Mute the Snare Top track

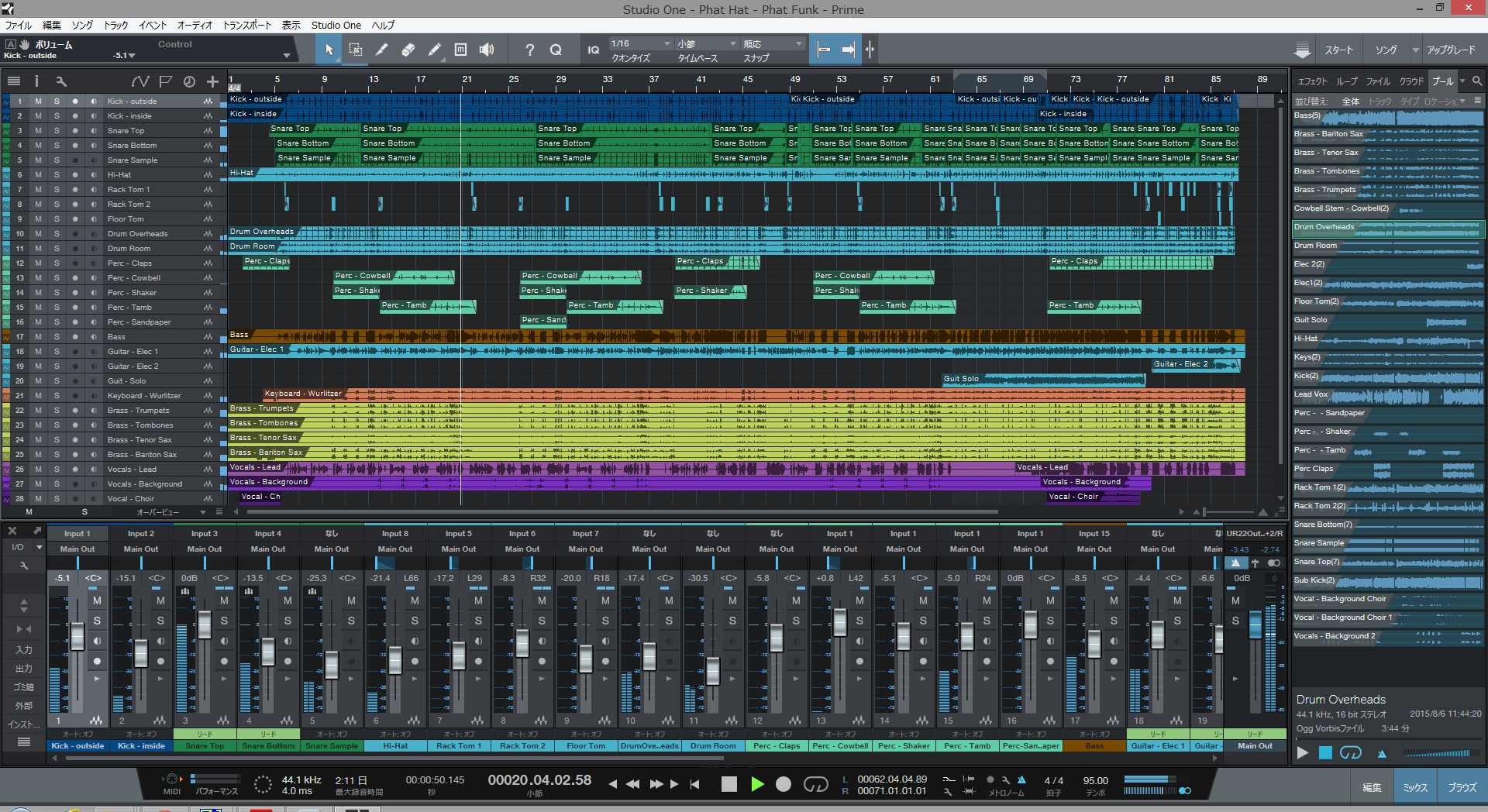[x=38, y=130]
